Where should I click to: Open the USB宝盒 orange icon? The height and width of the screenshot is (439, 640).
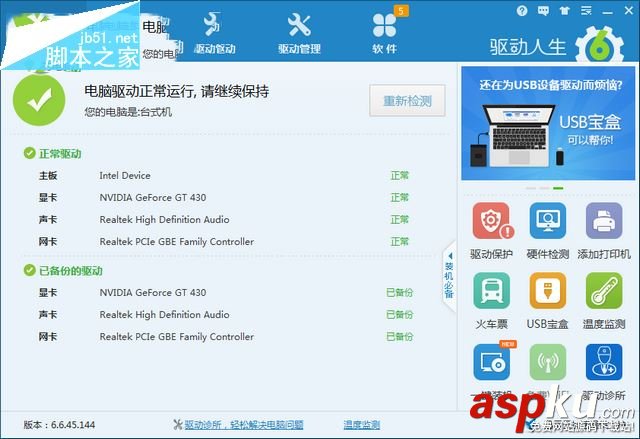(x=548, y=290)
